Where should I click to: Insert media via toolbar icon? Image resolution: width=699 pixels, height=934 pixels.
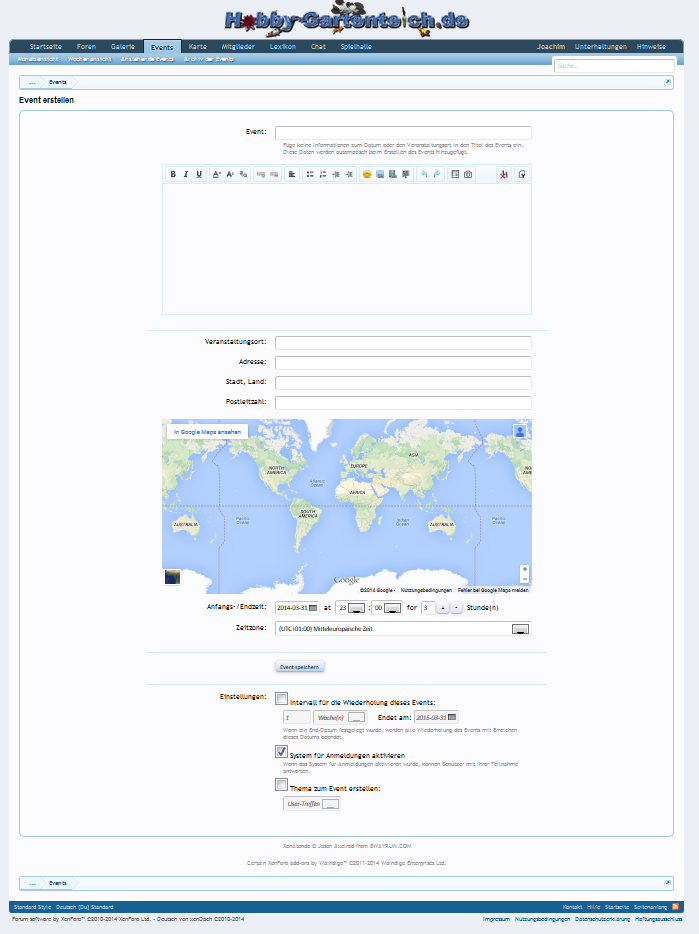coord(393,175)
